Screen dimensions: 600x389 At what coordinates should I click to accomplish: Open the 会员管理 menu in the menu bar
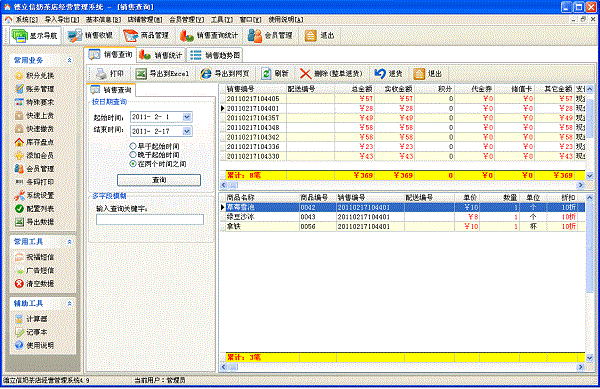(186, 19)
